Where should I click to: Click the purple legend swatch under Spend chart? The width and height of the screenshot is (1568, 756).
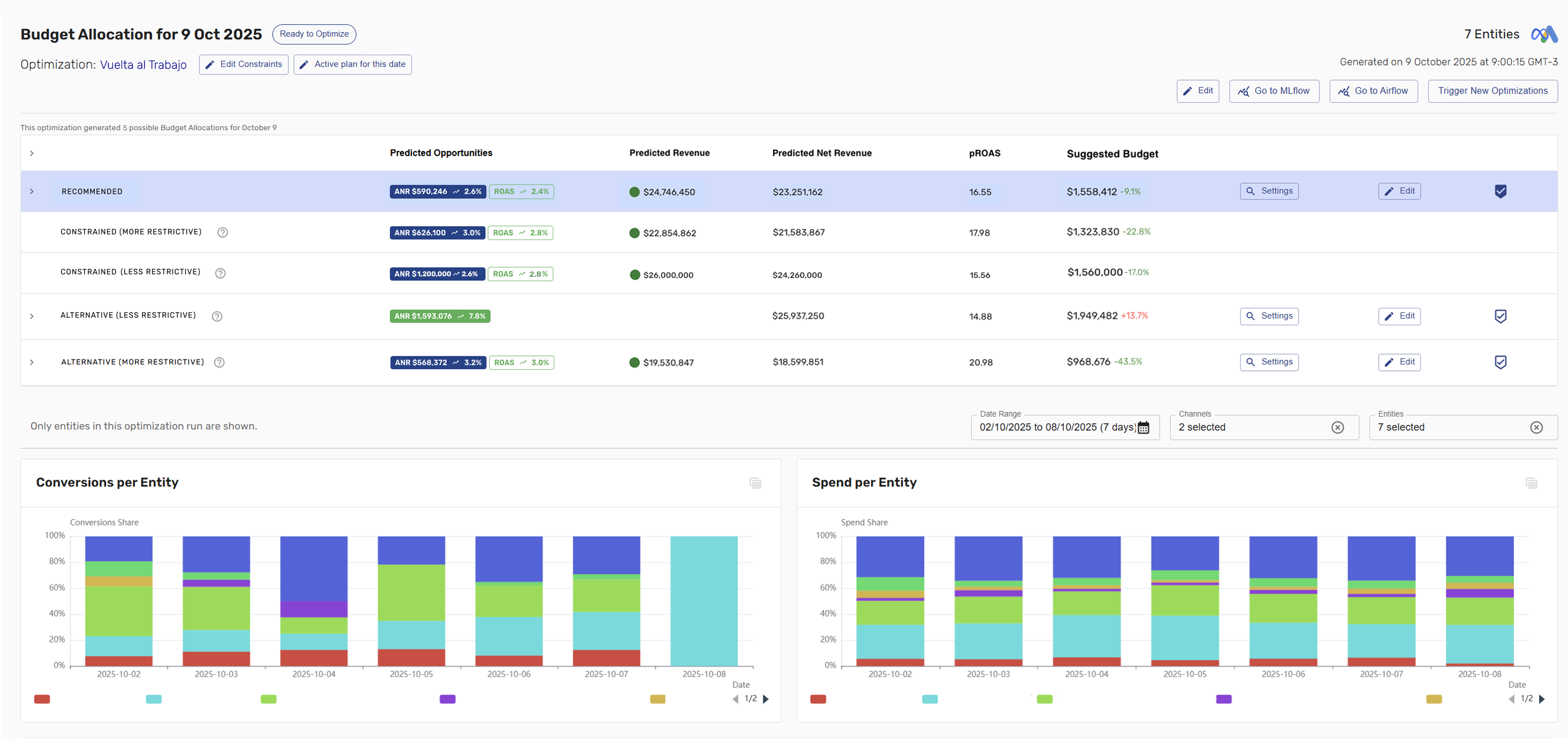pos(1224,698)
